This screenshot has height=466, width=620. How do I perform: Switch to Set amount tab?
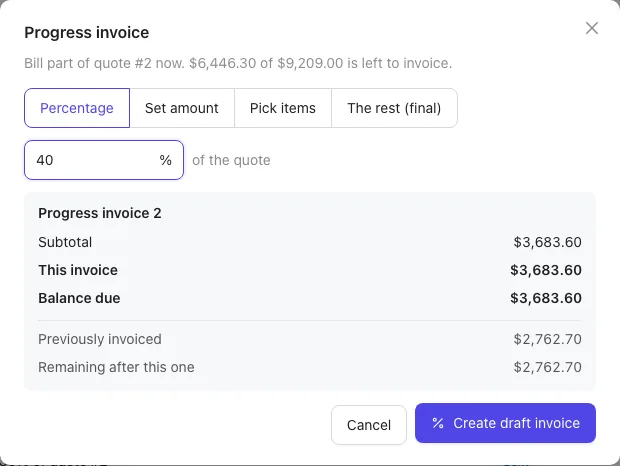pyautogui.click(x=182, y=108)
